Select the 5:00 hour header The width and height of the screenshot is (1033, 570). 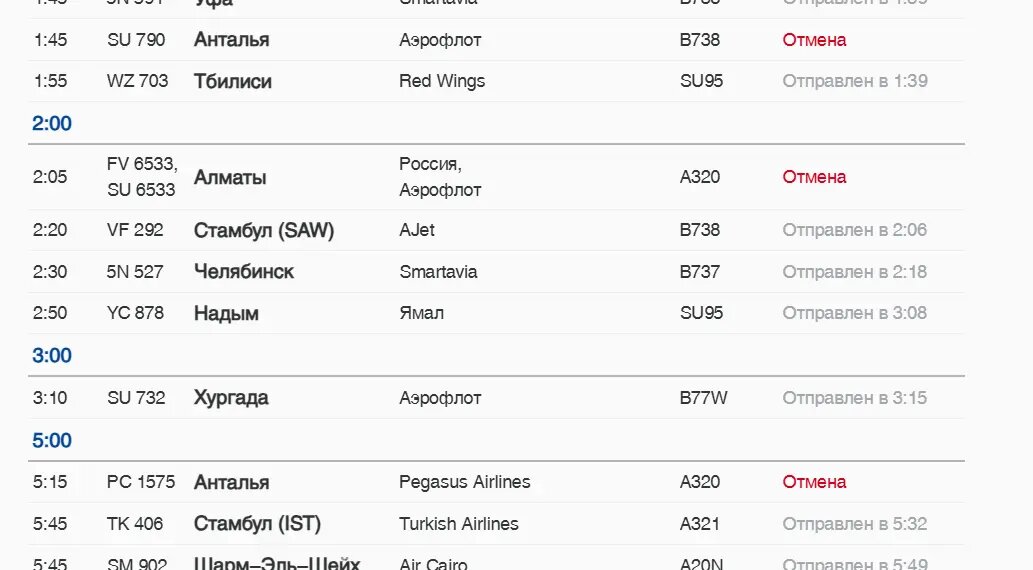pyautogui.click(x=52, y=441)
